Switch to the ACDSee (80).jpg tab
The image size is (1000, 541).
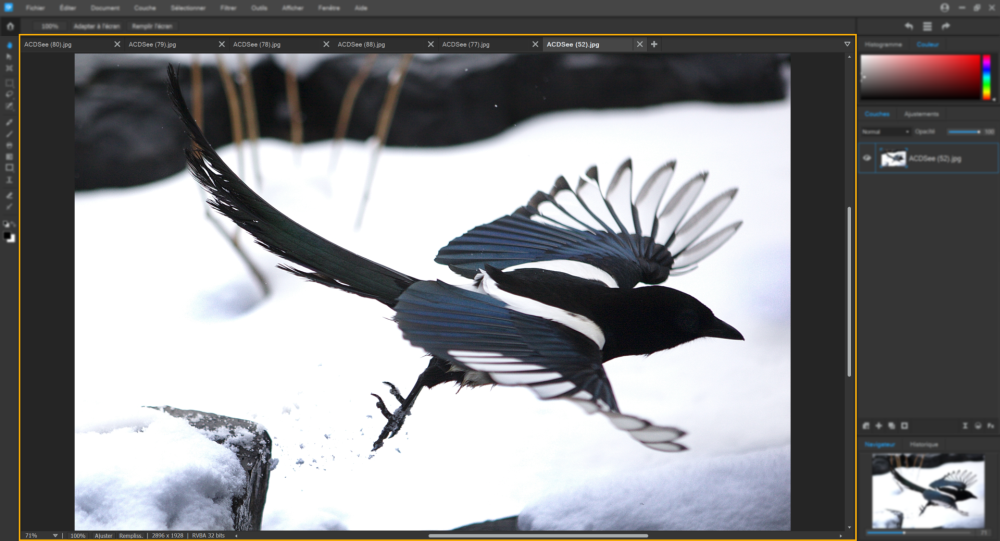pos(48,45)
